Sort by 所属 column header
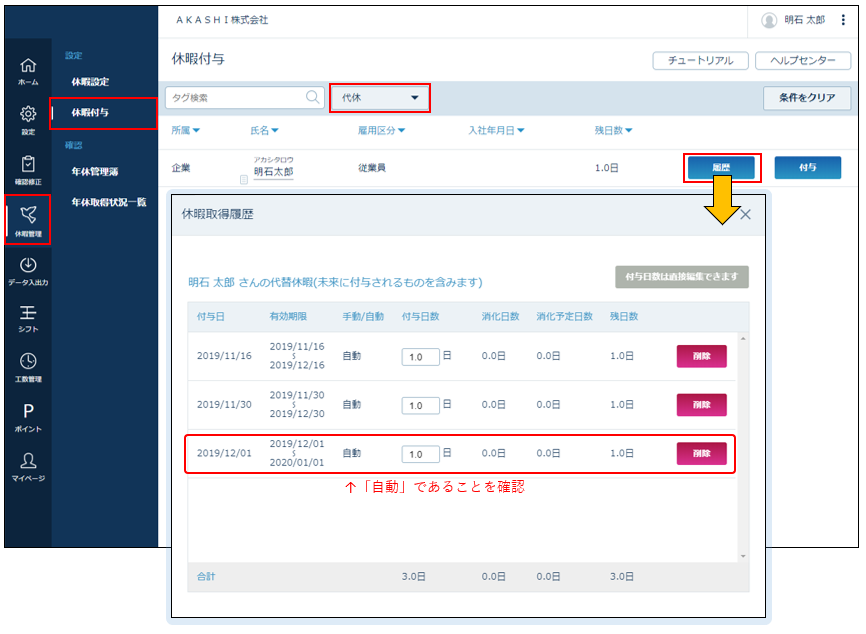The image size is (866, 634). pos(186,130)
